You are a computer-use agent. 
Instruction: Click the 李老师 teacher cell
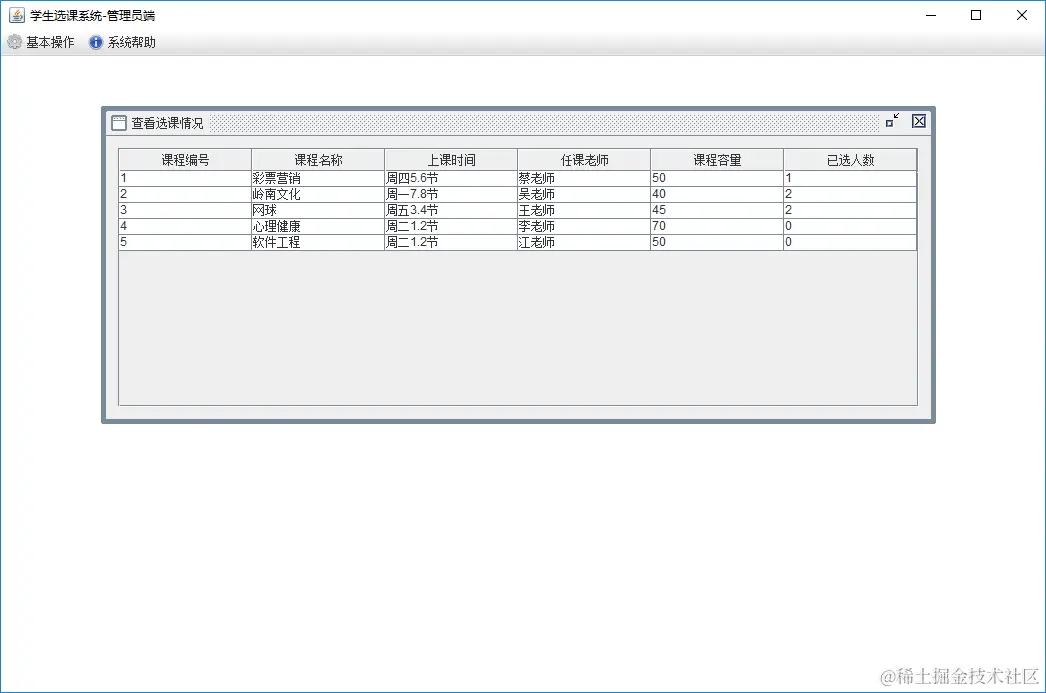pos(584,226)
